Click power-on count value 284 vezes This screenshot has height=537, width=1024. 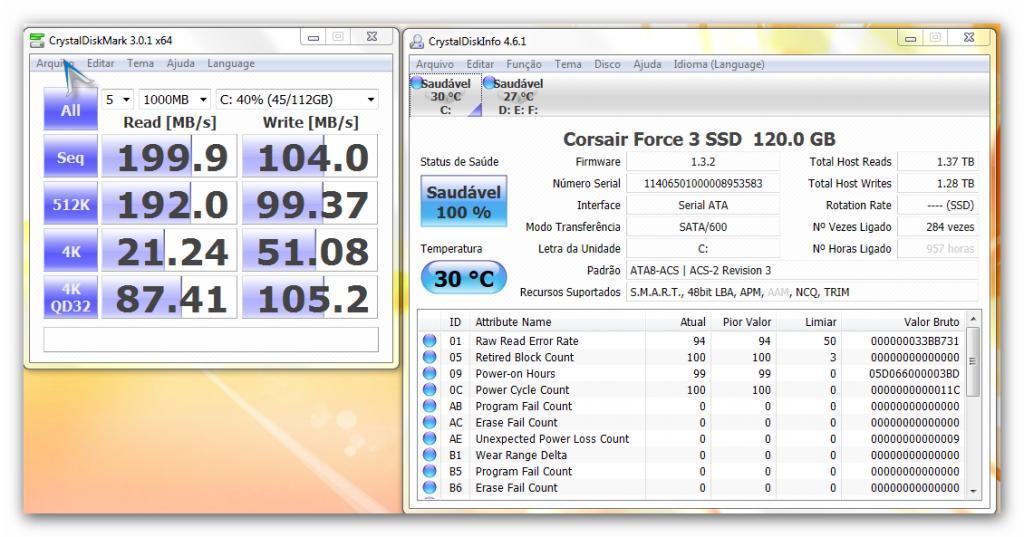tap(938, 227)
